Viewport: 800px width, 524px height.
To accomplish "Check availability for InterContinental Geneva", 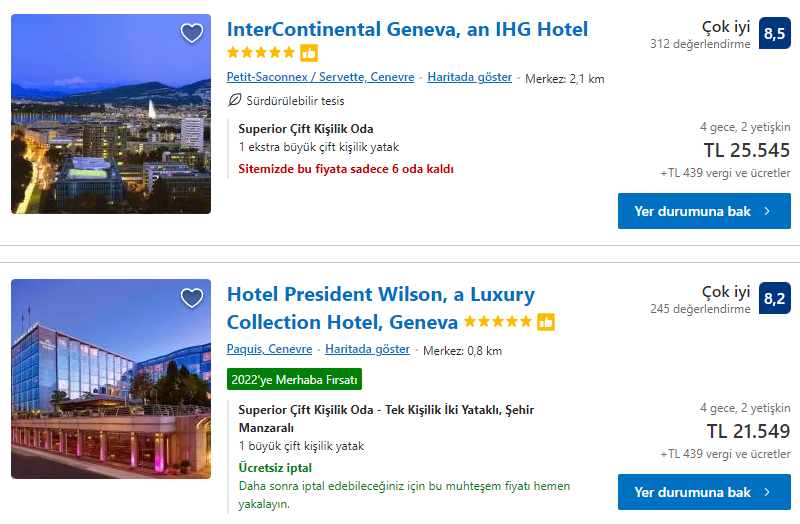I will click(704, 211).
